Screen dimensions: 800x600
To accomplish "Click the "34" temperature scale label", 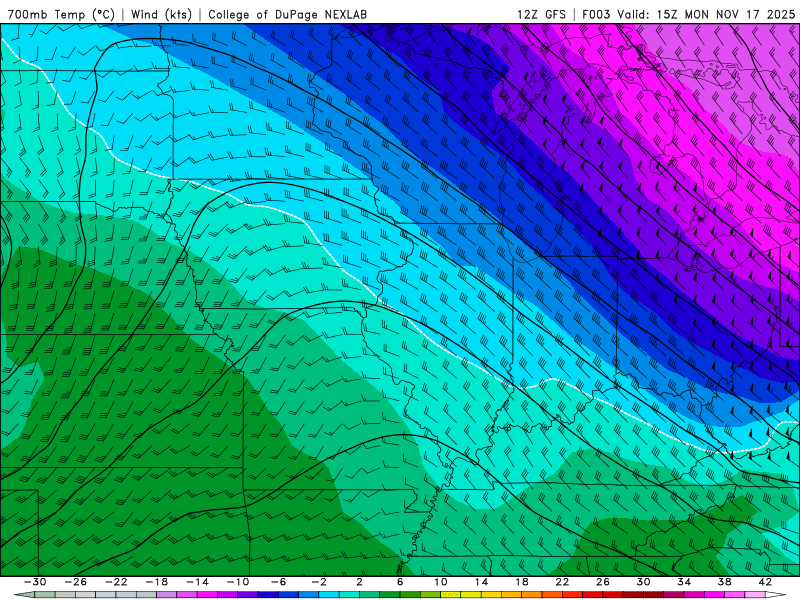I will [684, 582].
